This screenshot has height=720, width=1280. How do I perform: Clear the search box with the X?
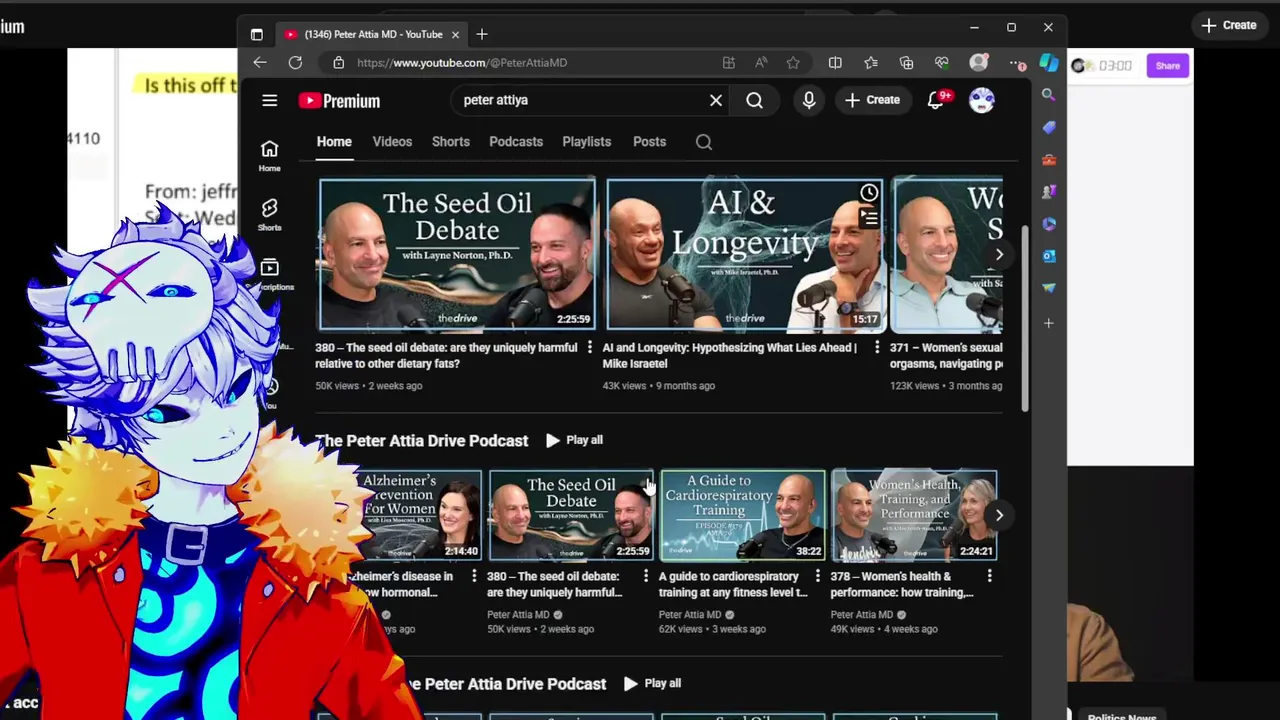click(716, 100)
